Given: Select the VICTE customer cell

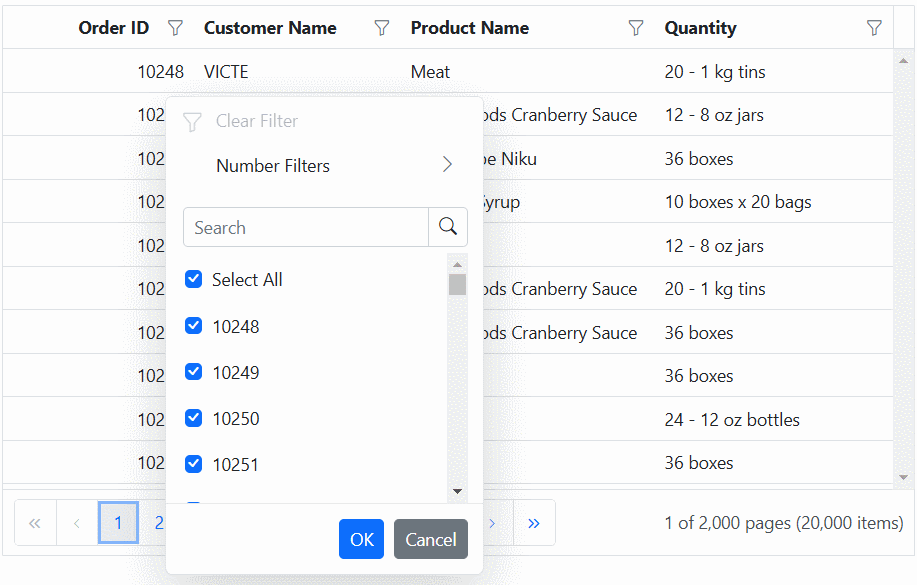Looking at the screenshot, I should [226, 72].
